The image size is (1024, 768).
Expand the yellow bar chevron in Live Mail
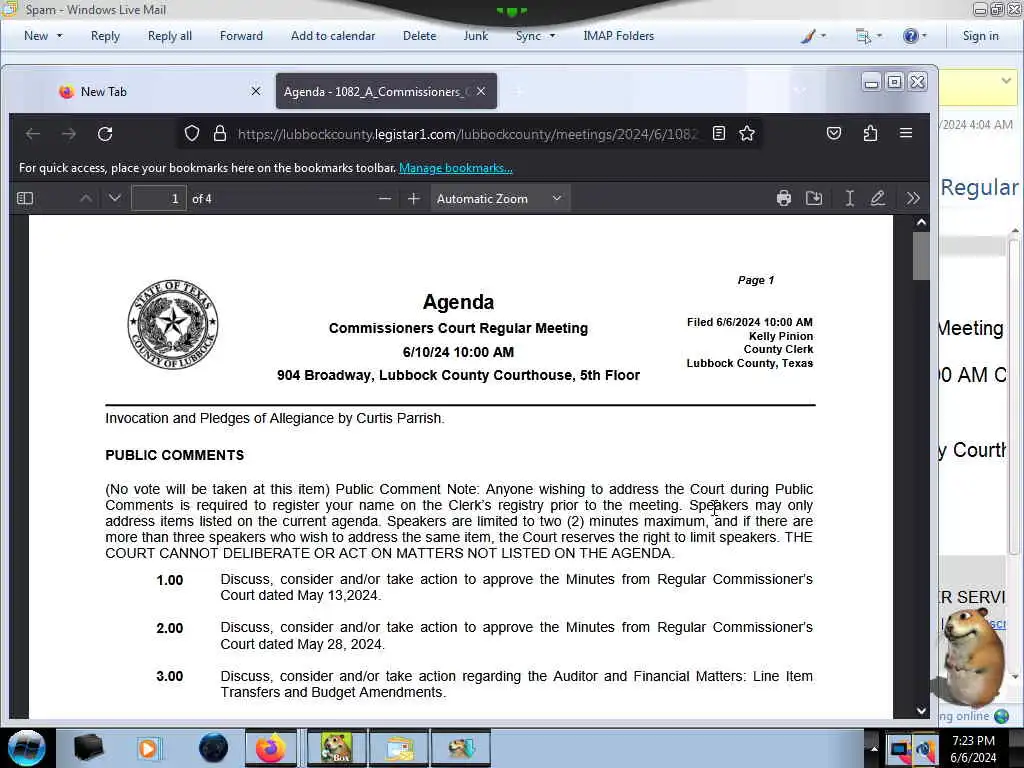pos(1006,81)
